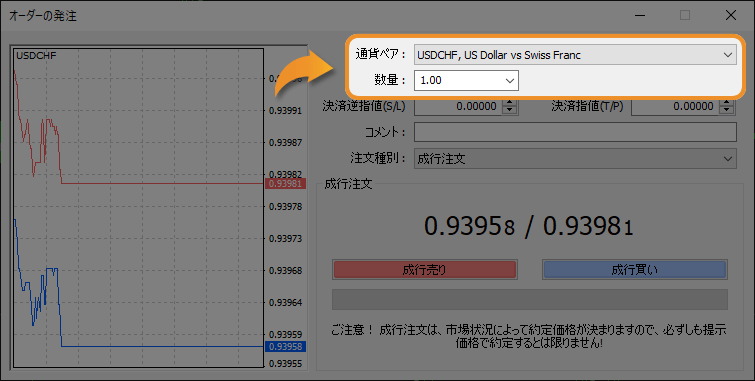Open the 注文種別 order type dropdown
The width and height of the screenshot is (755, 381).
point(575,158)
